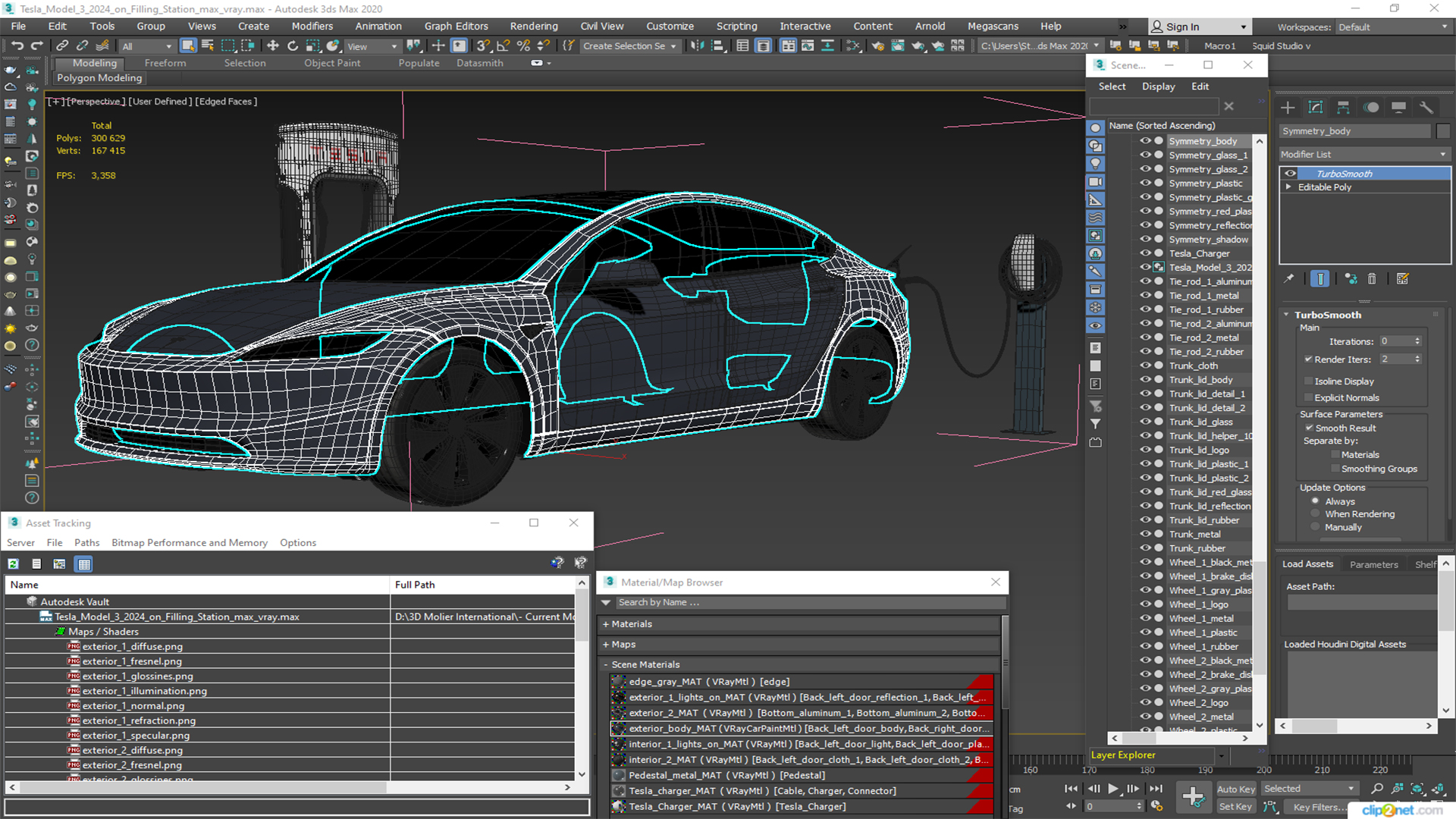
Task: Open the Parameters tab in the assets panel
Action: (x=1373, y=564)
